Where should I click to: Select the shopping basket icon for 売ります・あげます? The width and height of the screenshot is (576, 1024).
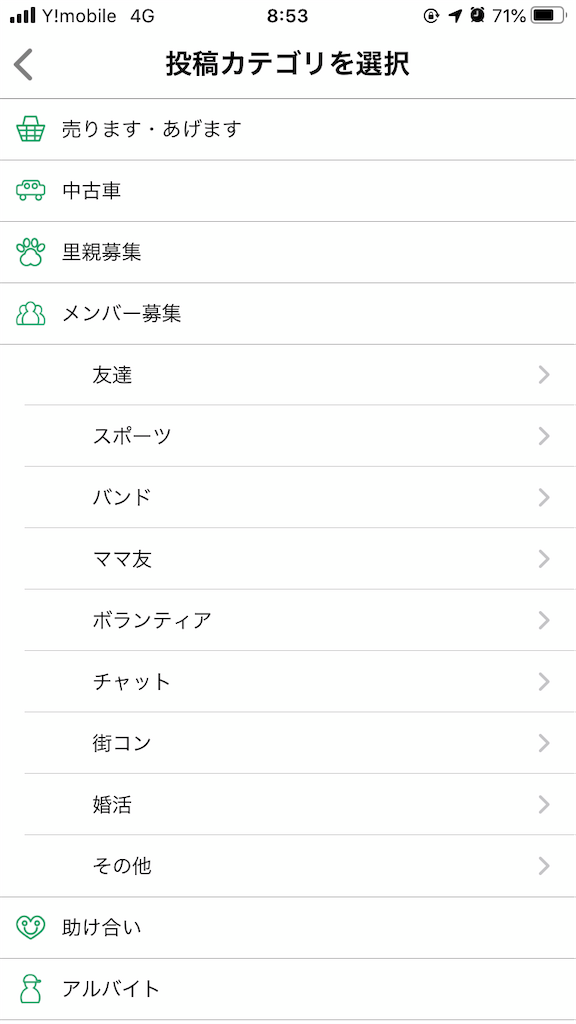[33, 129]
